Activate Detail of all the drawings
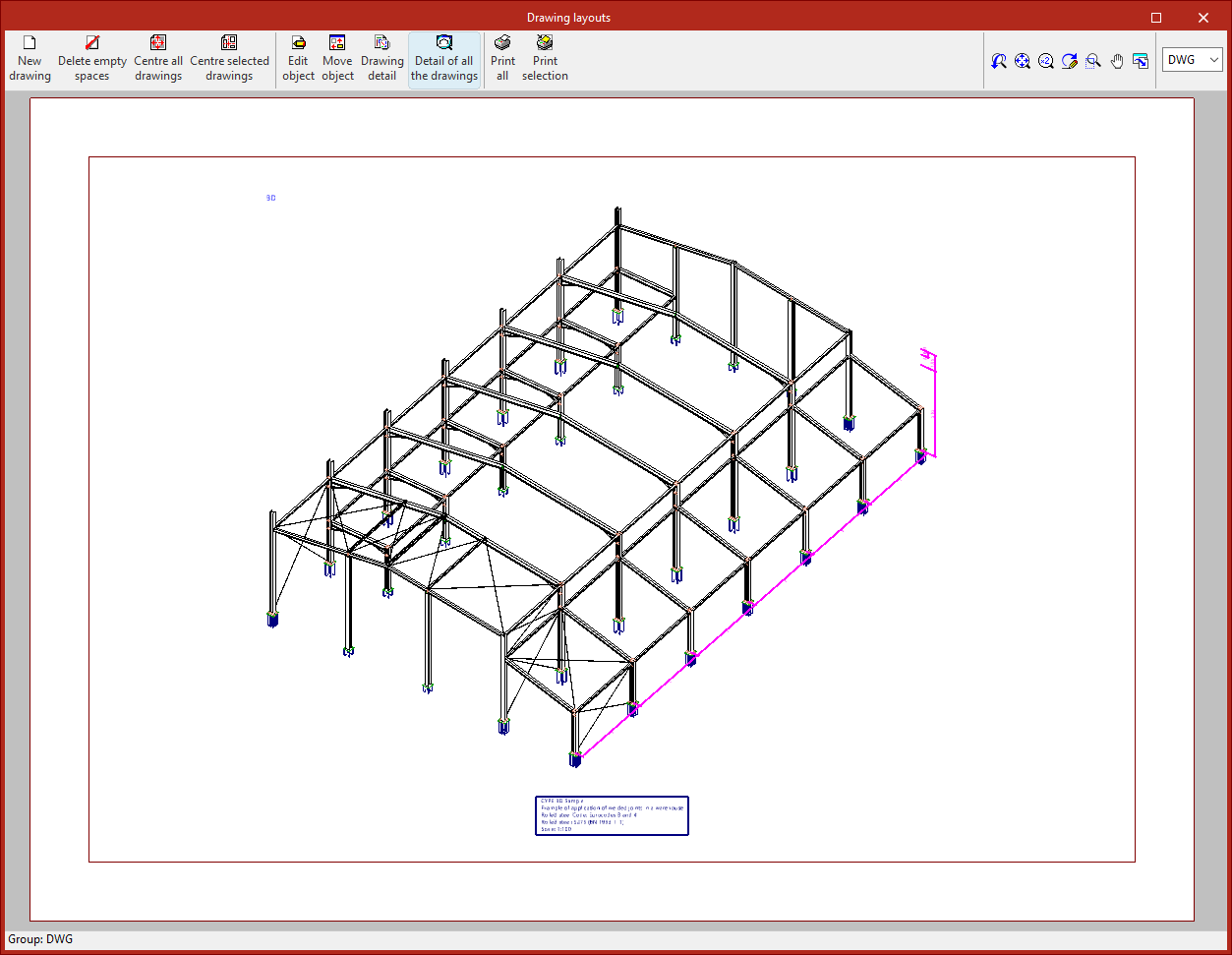Image resolution: width=1232 pixels, height=955 pixels. point(444,60)
